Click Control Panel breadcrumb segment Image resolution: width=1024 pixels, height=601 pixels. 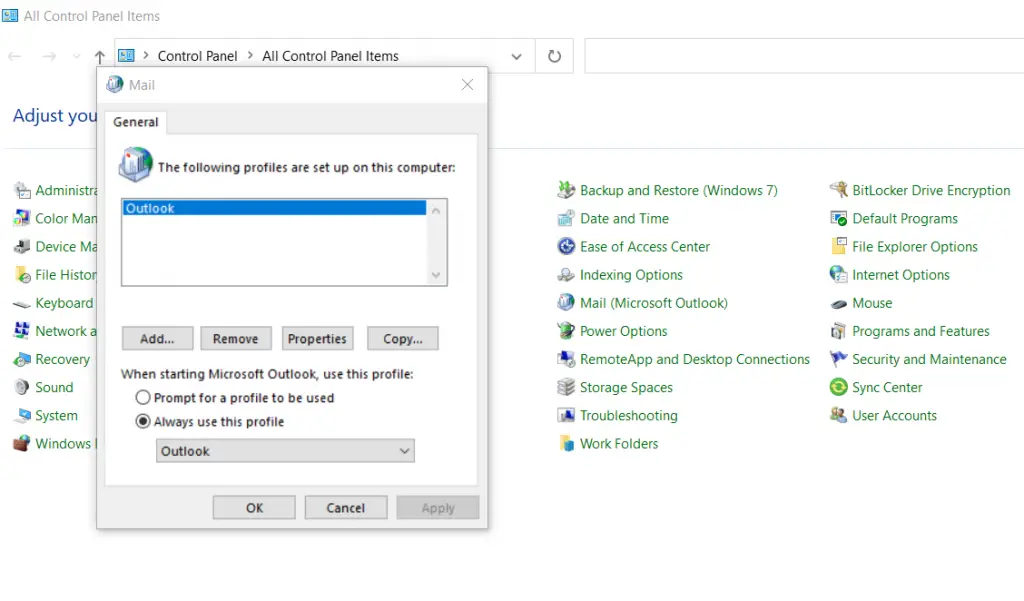pos(197,56)
